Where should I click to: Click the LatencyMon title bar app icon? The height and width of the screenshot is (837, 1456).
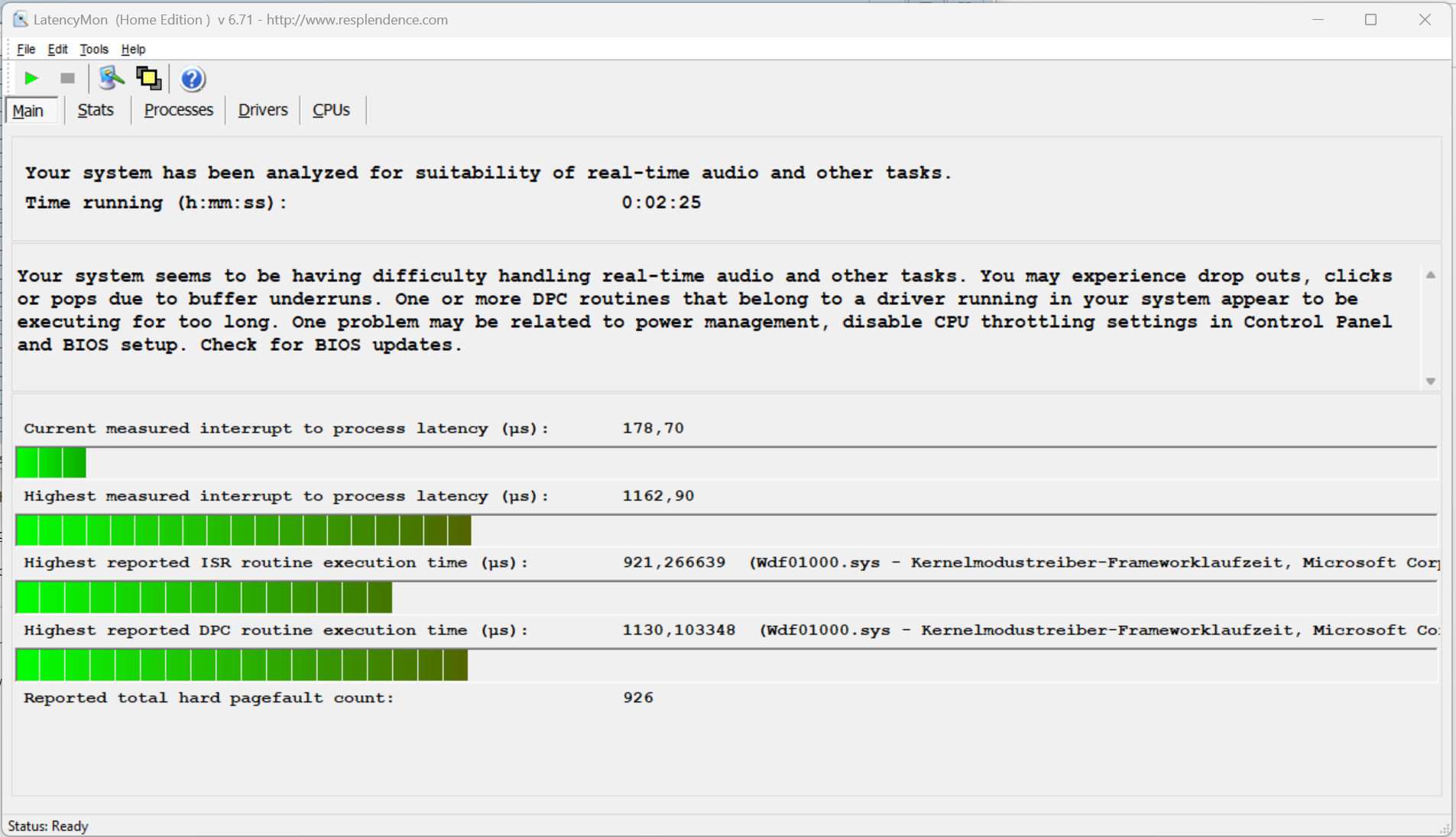click(x=20, y=20)
